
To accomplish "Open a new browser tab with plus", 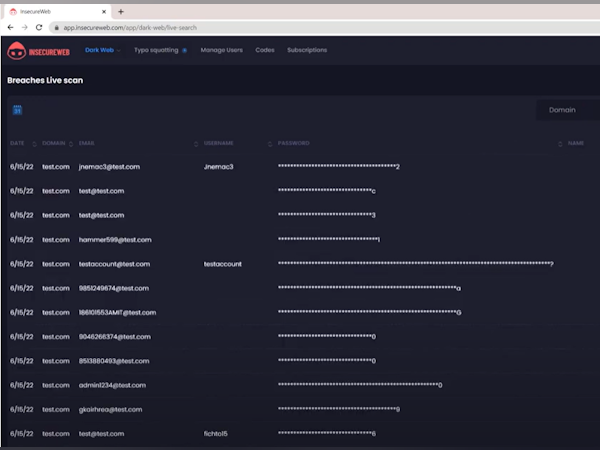I will click(121, 12).
